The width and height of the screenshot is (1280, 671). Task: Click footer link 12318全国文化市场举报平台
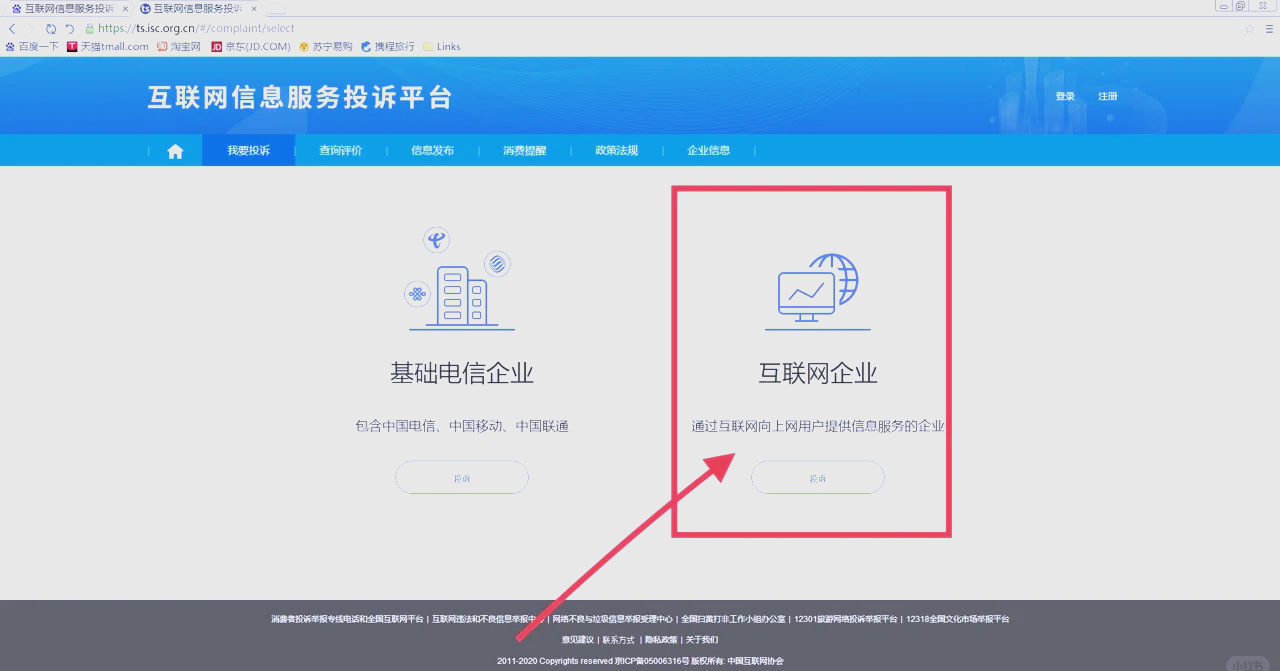tap(958, 619)
